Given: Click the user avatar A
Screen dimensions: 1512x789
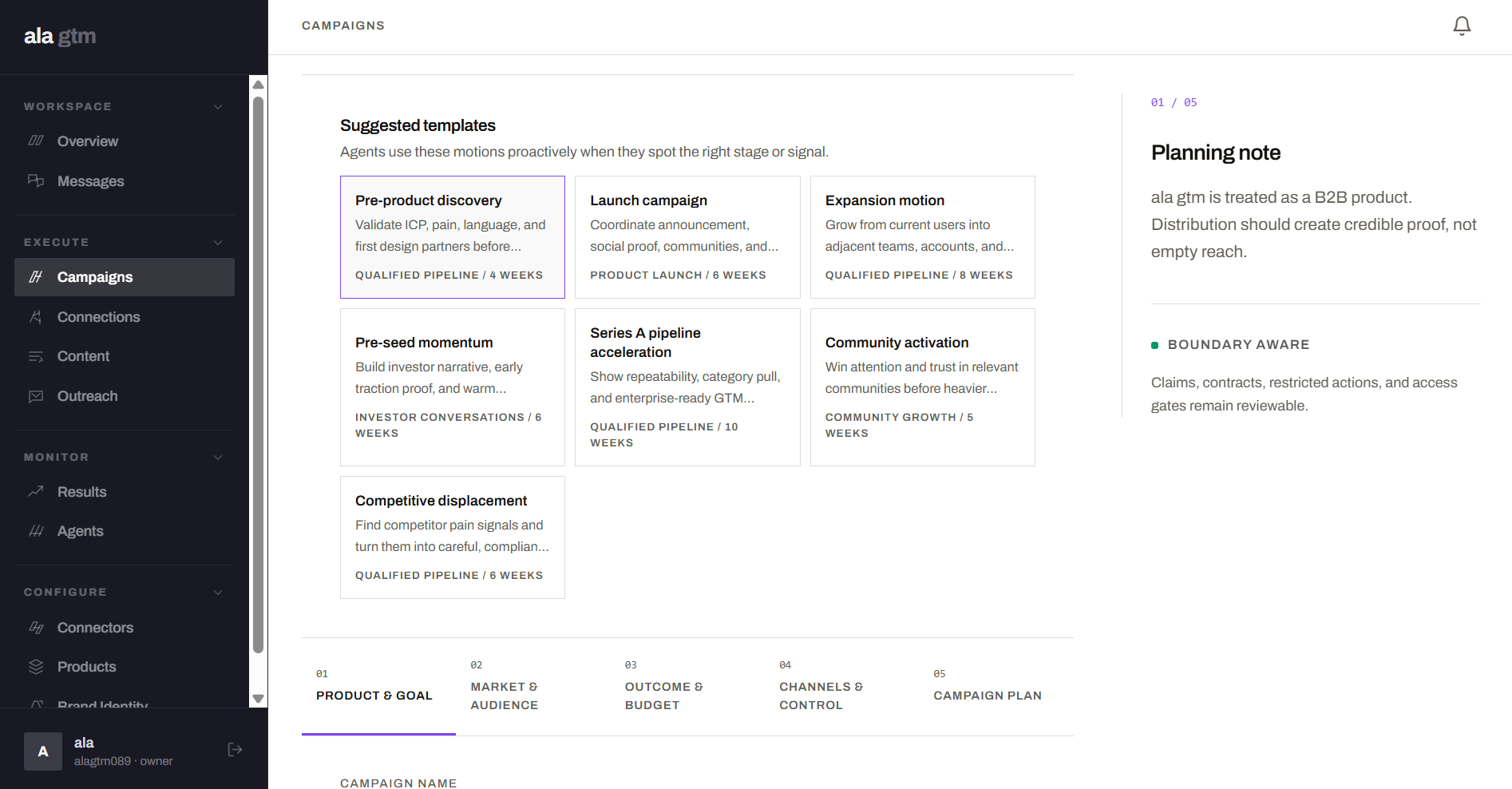Looking at the screenshot, I should coord(43,751).
